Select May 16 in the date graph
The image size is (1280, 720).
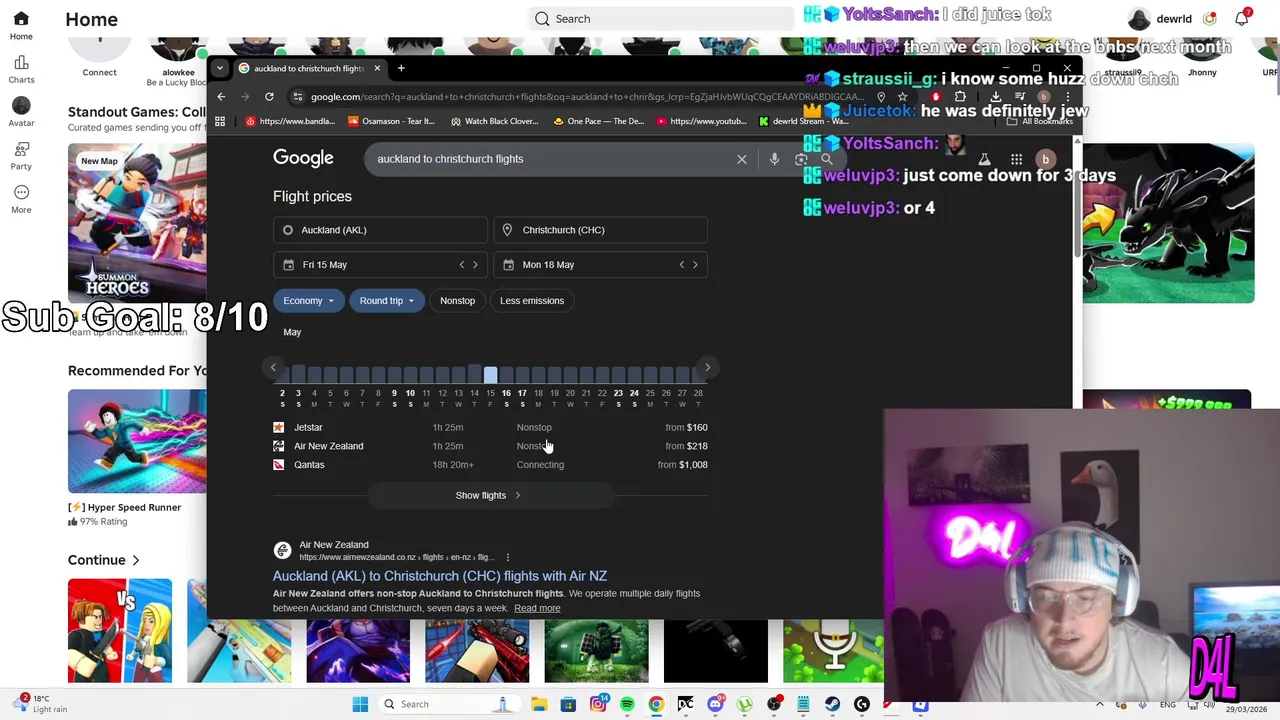506,385
